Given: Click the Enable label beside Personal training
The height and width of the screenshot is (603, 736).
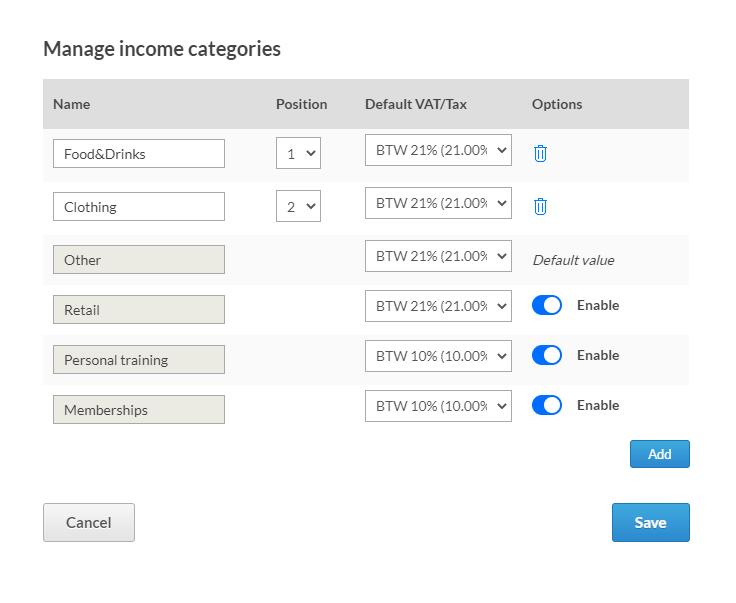Looking at the screenshot, I should point(598,355).
